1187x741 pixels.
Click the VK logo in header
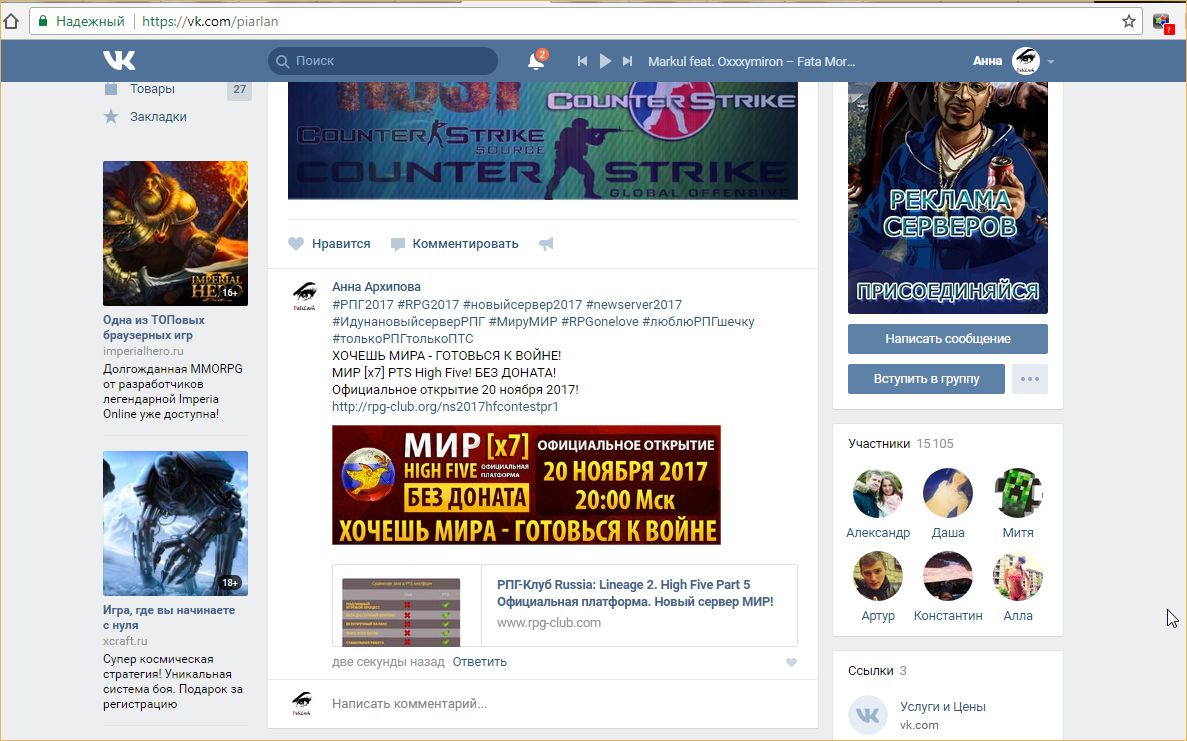coord(119,61)
